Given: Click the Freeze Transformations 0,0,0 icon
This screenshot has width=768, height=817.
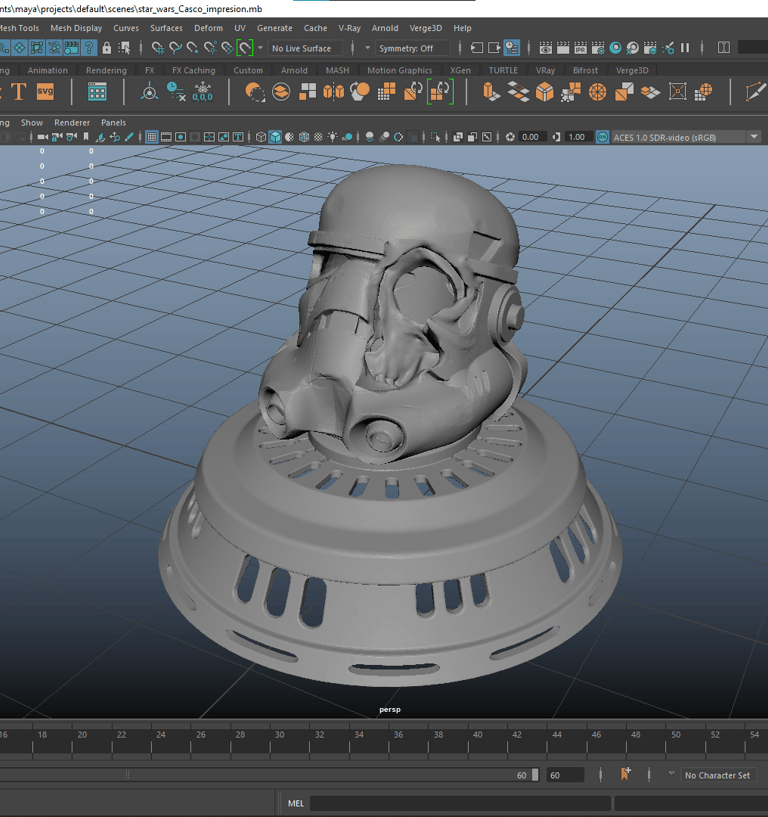Looking at the screenshot, I should click(203, 92).
